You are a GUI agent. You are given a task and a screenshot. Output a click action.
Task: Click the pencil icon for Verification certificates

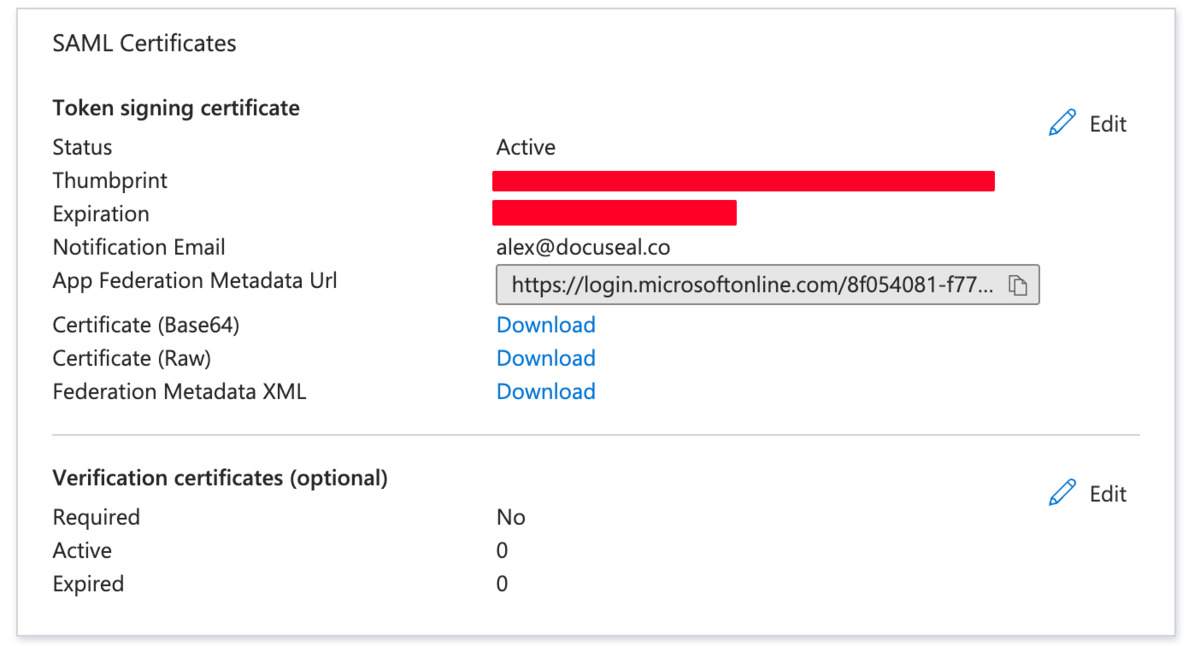(x=1062, y=493)
